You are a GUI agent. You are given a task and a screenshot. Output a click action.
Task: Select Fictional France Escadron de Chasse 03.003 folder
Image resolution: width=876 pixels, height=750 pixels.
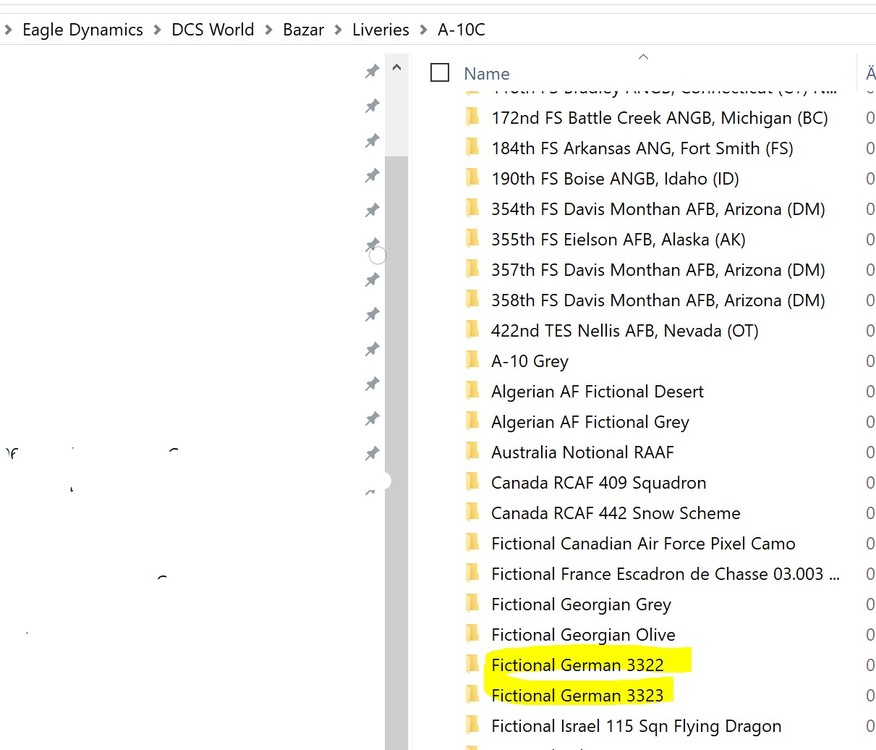click(x=665, y=574)
